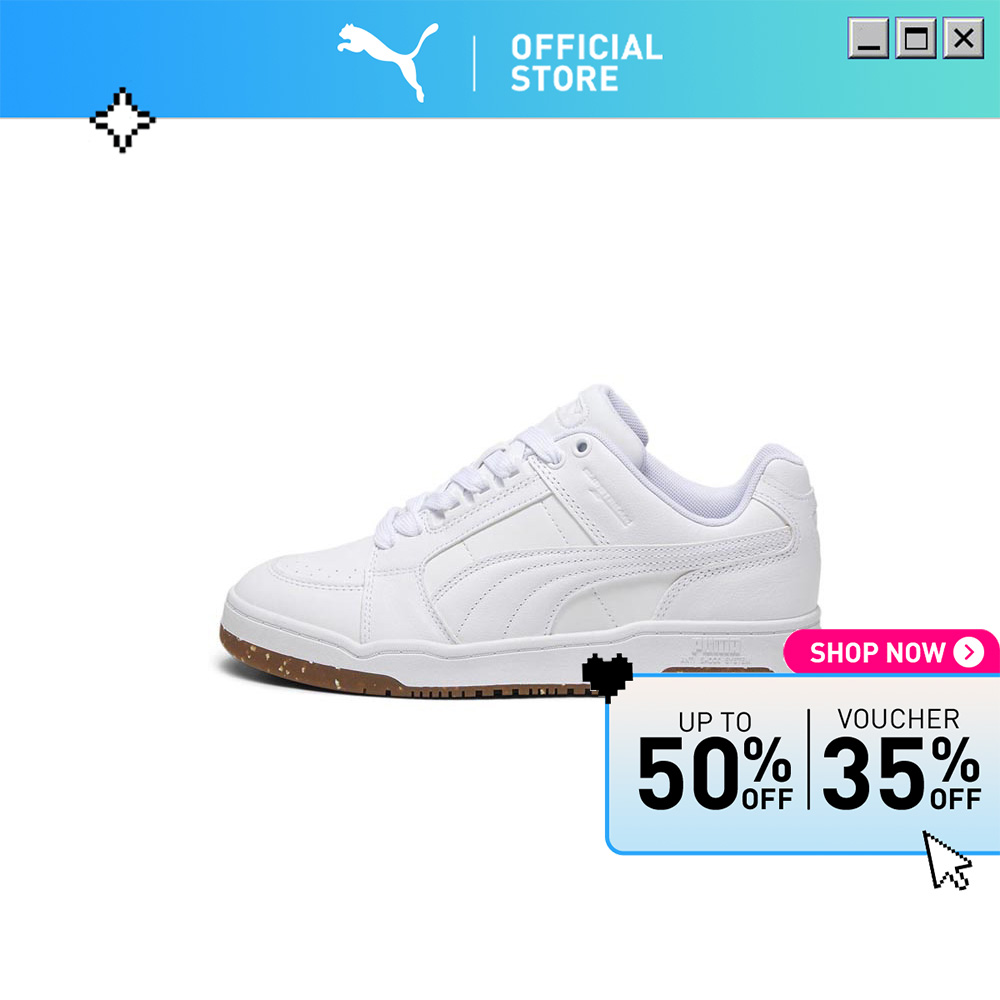Click the pixelated mouse cursor graphic
This screenshot has height=1000, width=1000.
pyautogui.click(x=946, y=860)
